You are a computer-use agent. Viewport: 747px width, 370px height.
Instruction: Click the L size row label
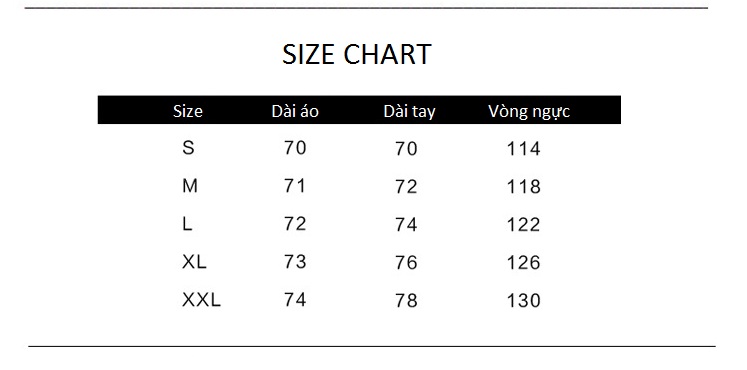187,223
